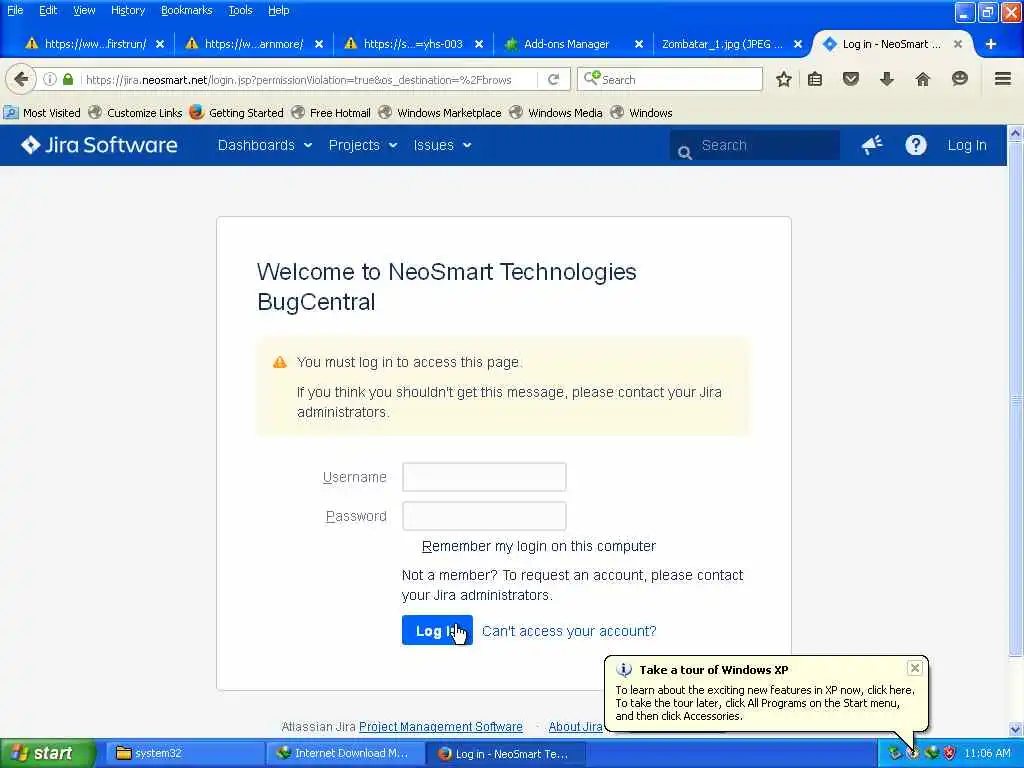The width and height of the screenshot is (1024, 768).
Task: Click the browser Search bar
Action: coord(670,79)
